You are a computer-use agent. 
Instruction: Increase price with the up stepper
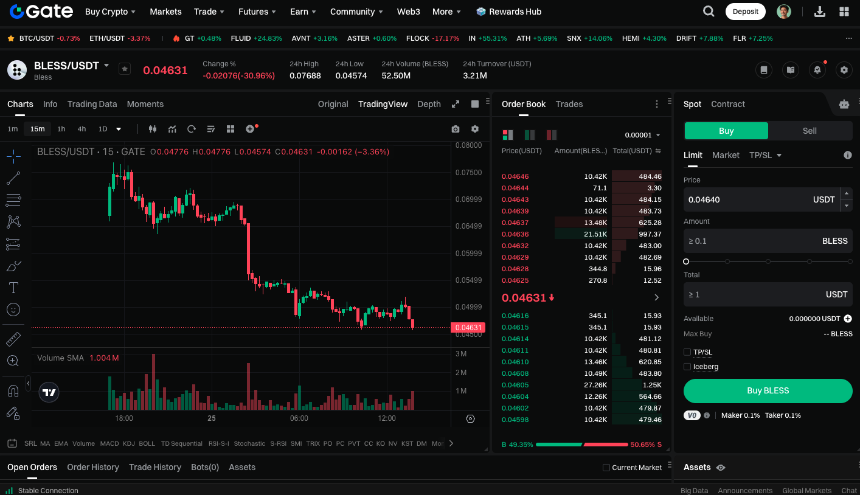tap(846, 194)
